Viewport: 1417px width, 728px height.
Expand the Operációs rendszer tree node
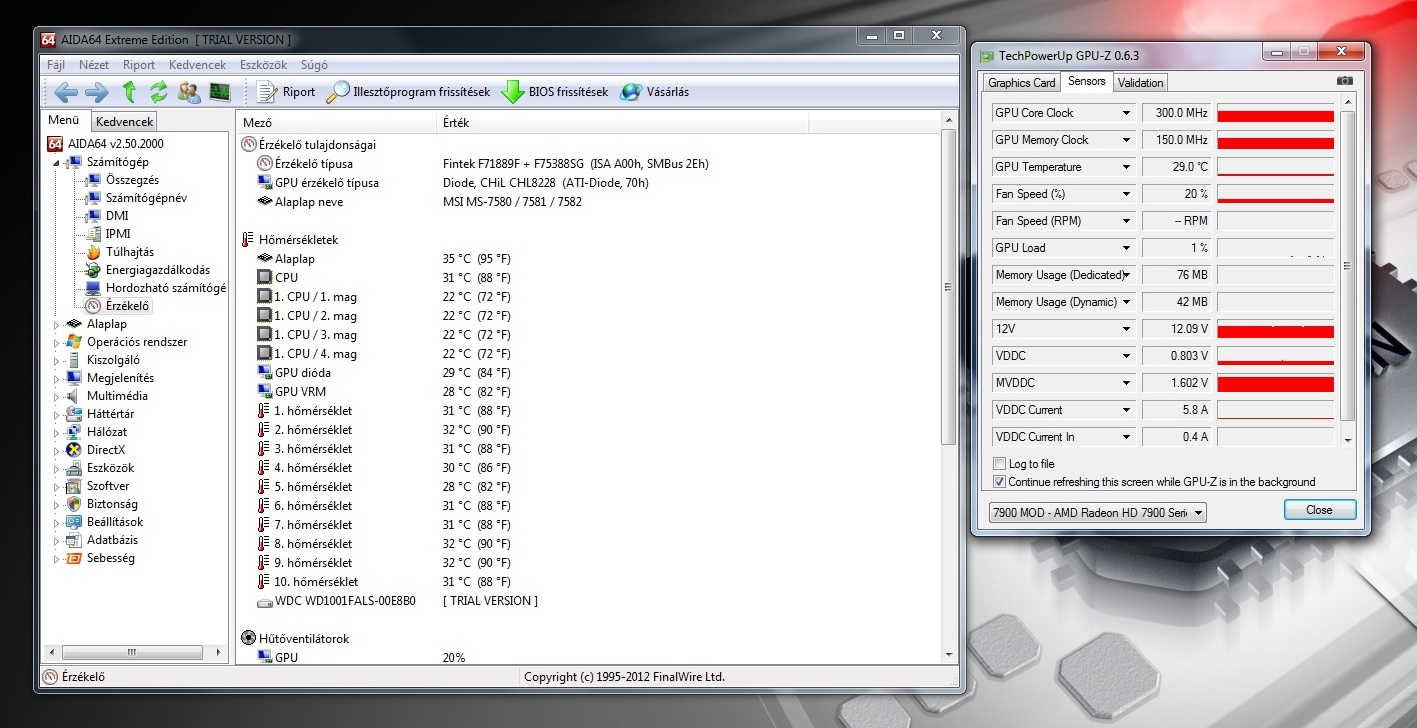[x=56, y=342]
